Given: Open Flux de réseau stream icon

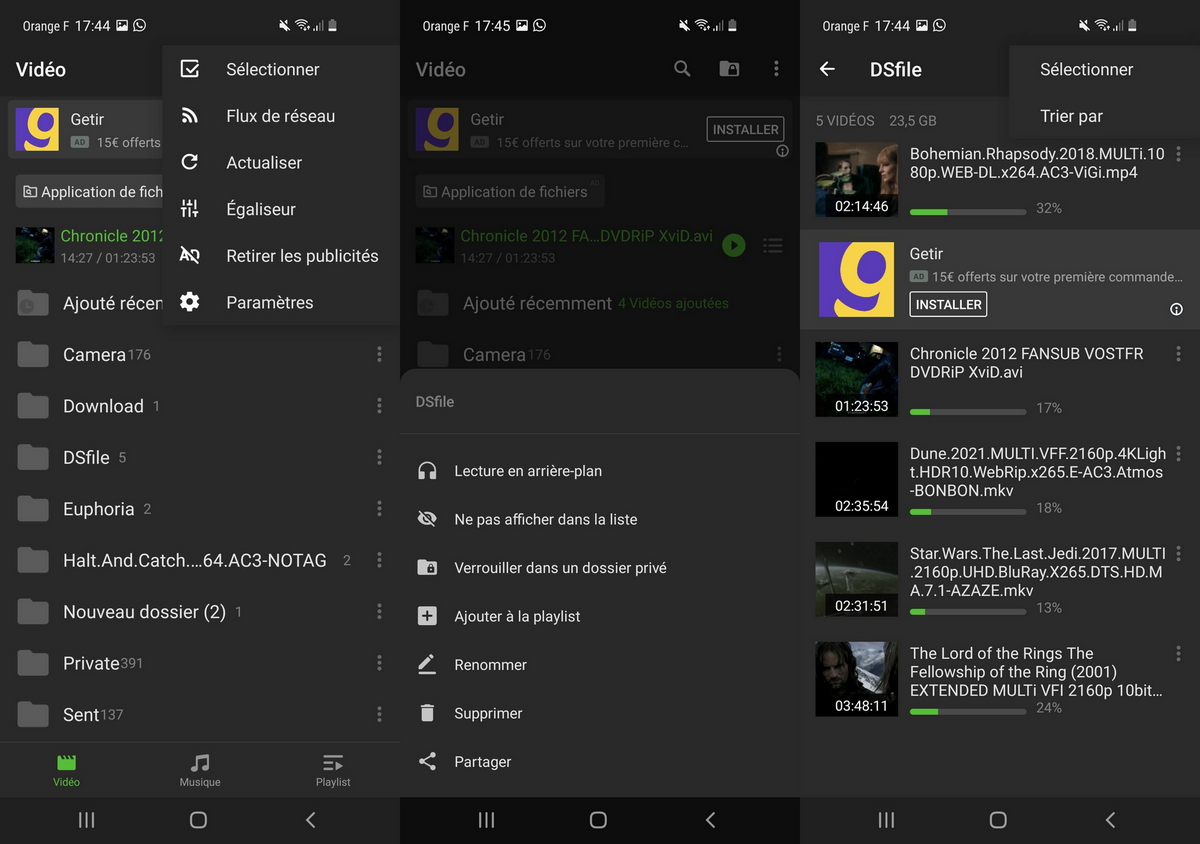Looking at the screenshot, I should 190,116.
